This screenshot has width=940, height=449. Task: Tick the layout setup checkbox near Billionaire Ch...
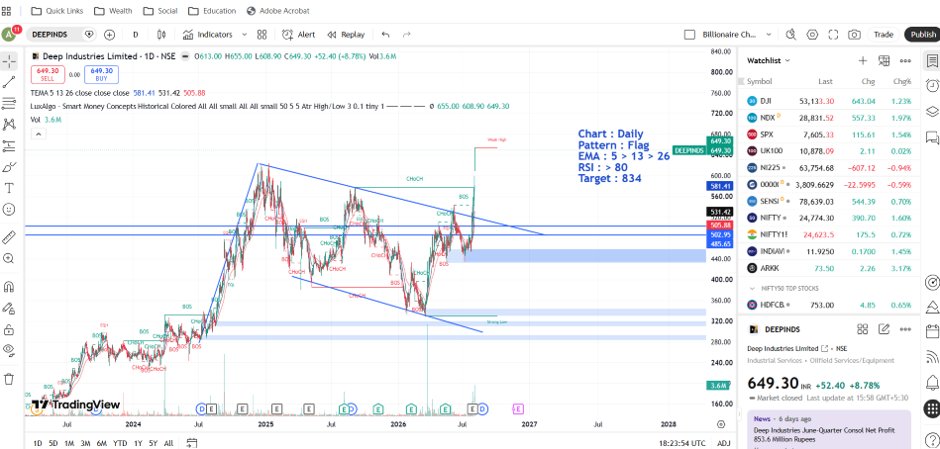pyautogui.click(x=689, y=34)
